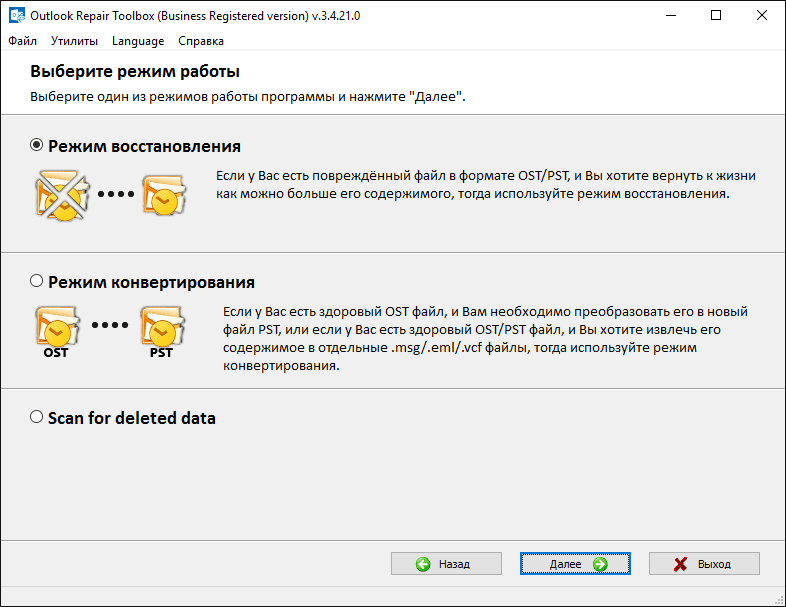This screenshot has width=786, height=607.
Task: Click the PST file icon
Action: click(161, 328)
